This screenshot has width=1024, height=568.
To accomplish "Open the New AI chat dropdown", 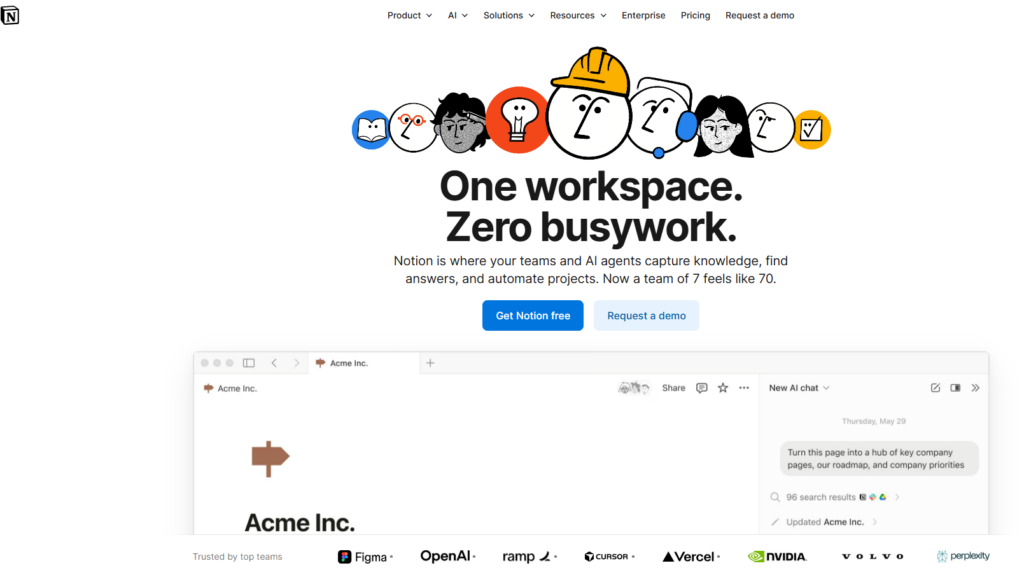I will [x=799, y=388].
